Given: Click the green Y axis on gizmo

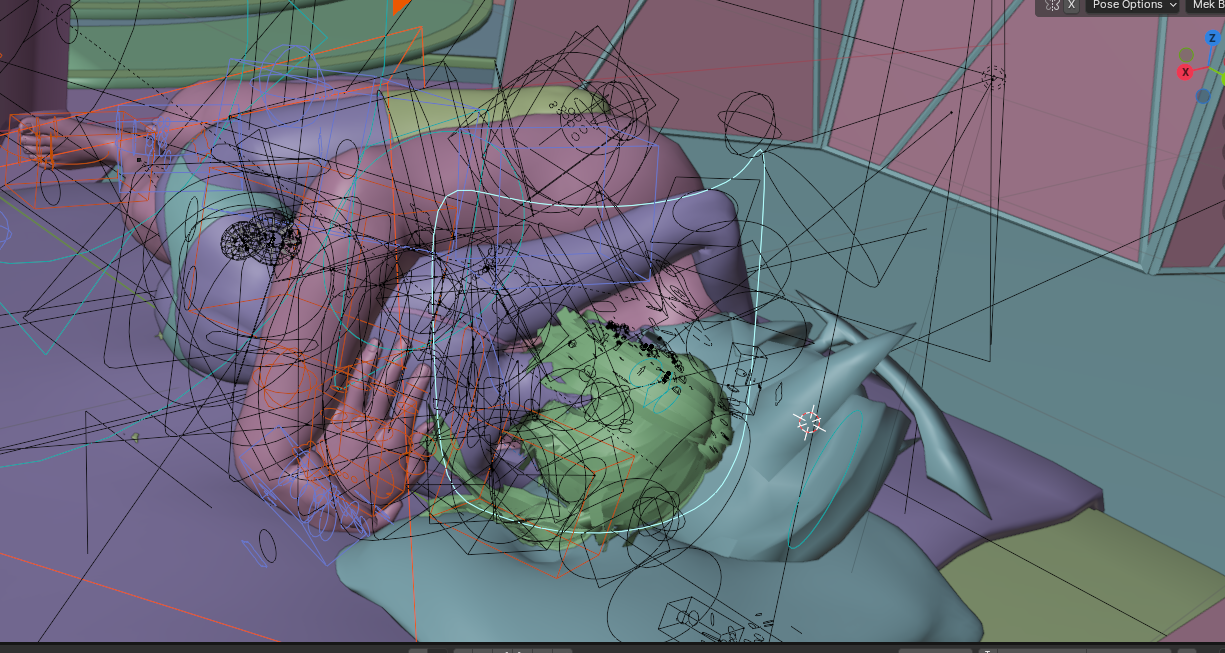Looking at the screenshot, I should click(x=1221, y=78).
